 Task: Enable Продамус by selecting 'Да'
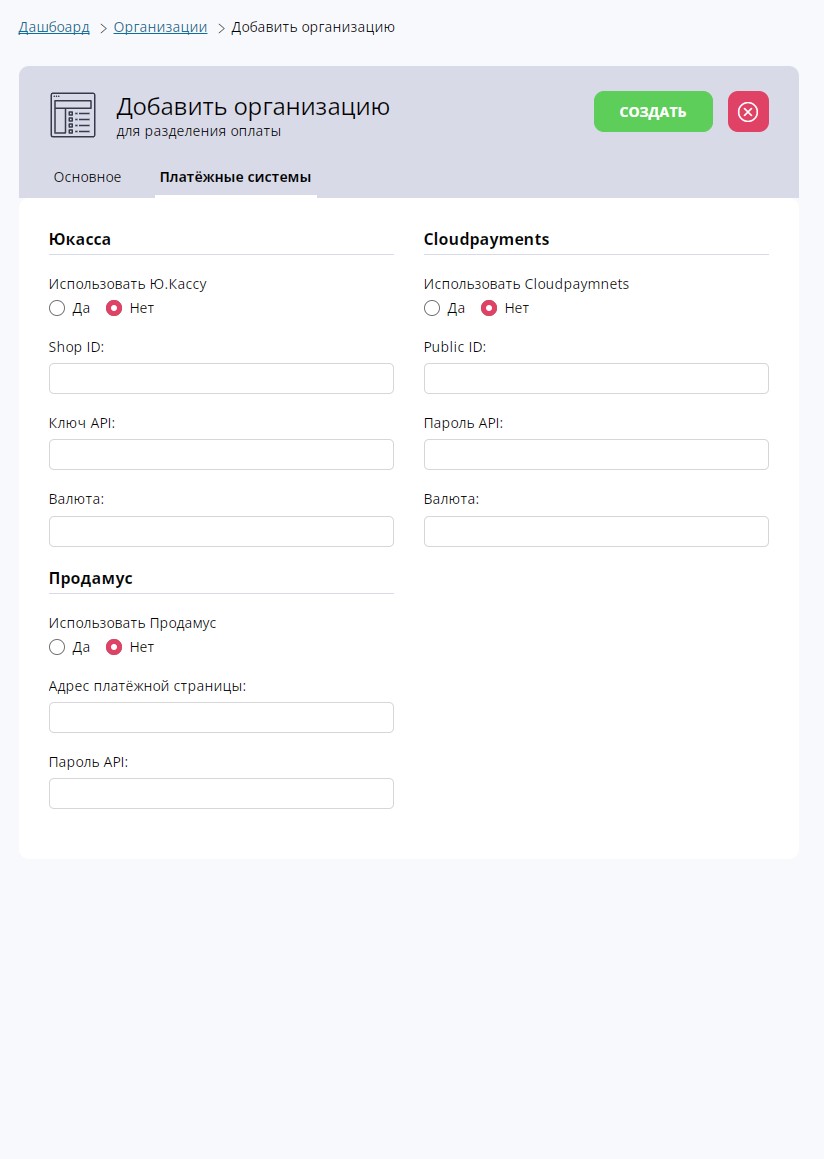tap(57, 647)
